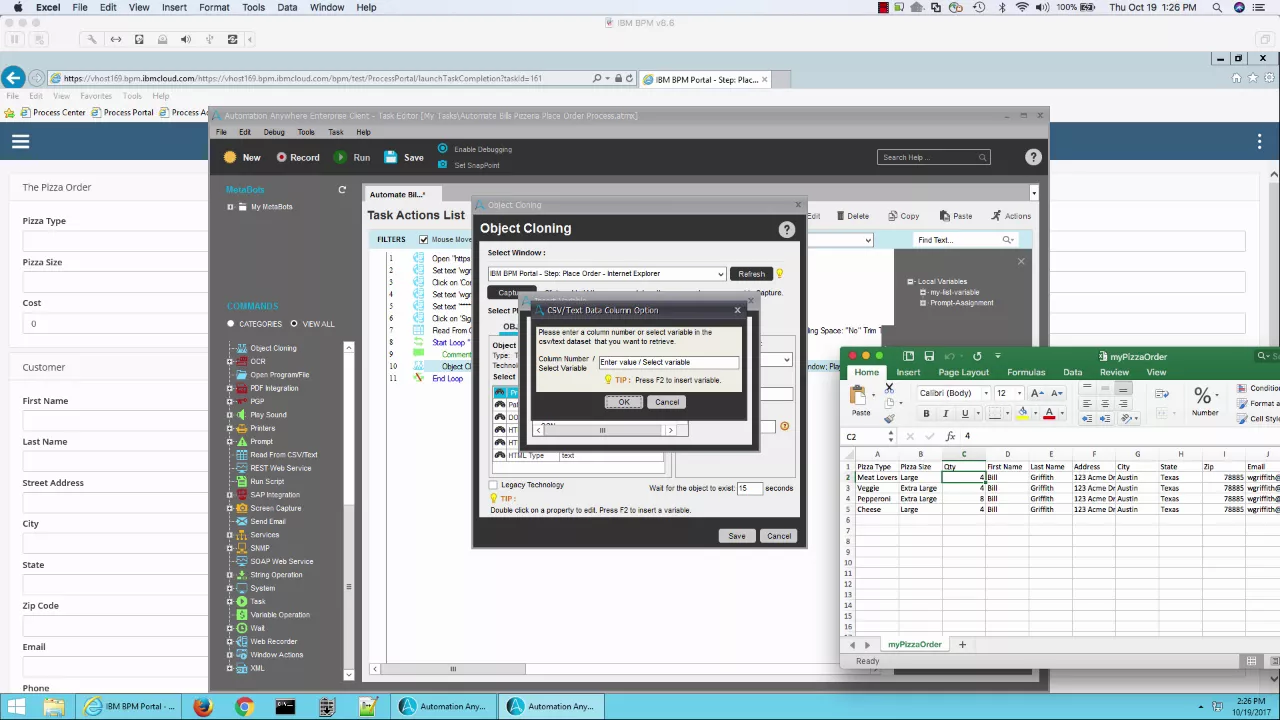Click the Excel Save disk icon
This screenshot has height=720, width=1280.
click(x=929, y=356)
